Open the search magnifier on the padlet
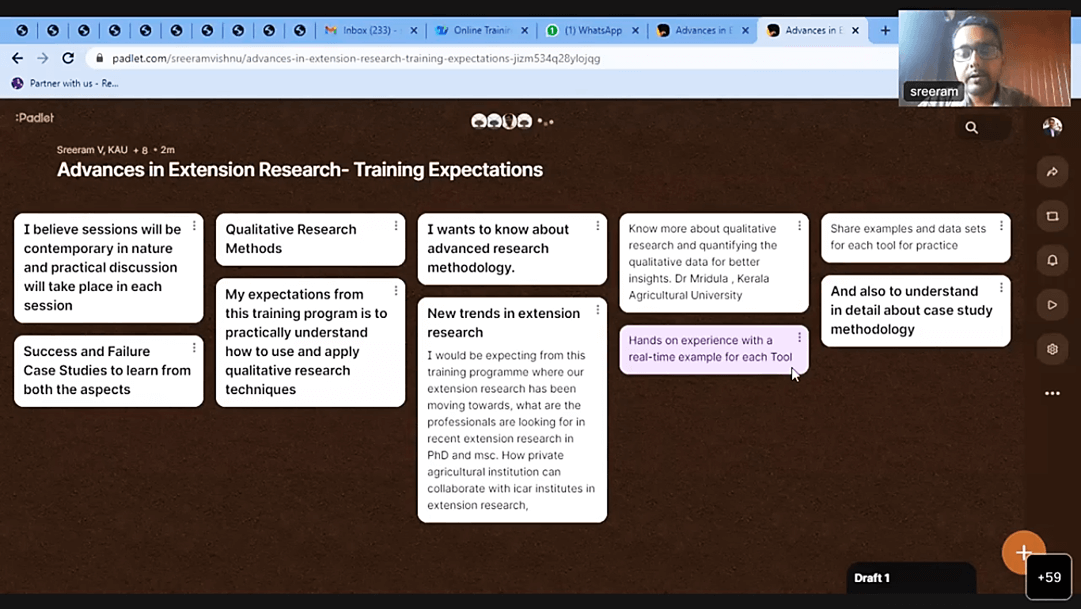Screen dimensions: 1081x609 click(x=971, y=128)
